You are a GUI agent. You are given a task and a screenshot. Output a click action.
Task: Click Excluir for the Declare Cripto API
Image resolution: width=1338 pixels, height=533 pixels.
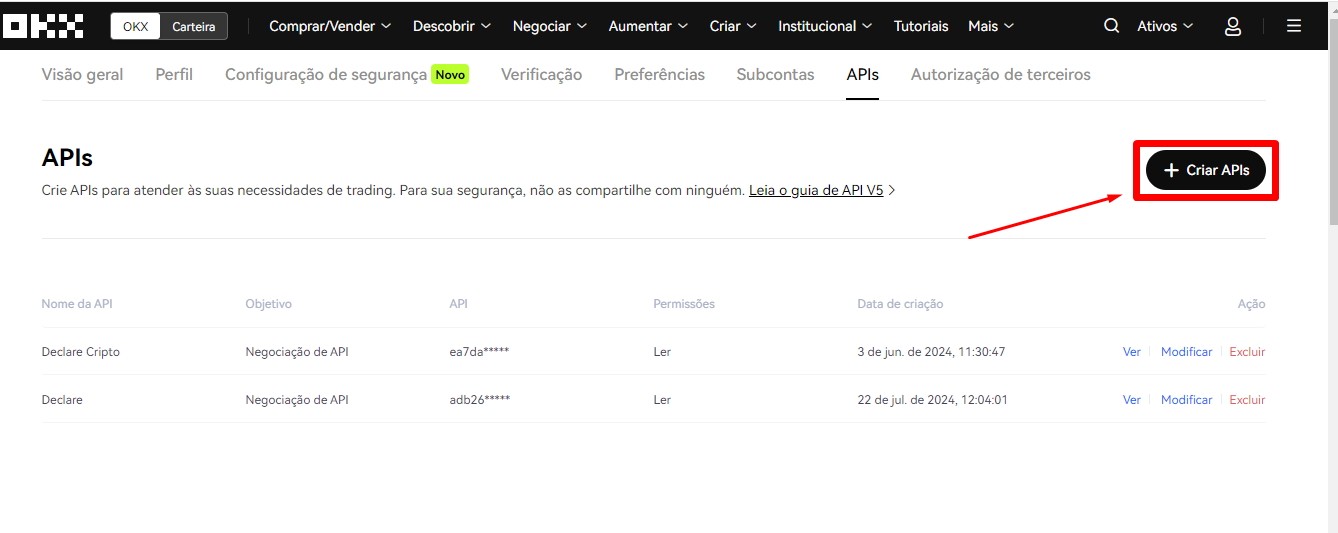tap(1247, 352)
